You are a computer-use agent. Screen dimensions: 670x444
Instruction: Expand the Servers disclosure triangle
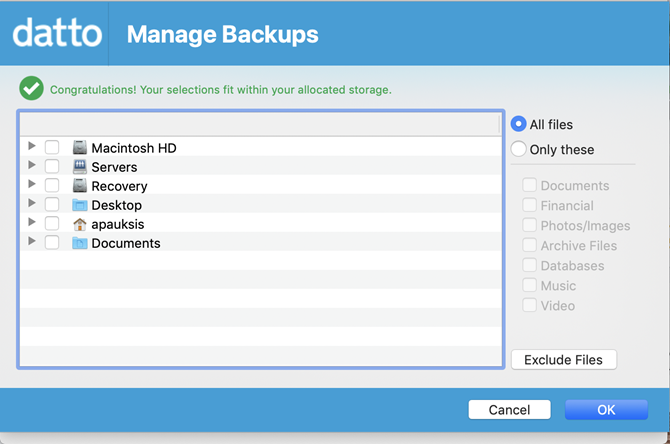click(x=32, y=166)
